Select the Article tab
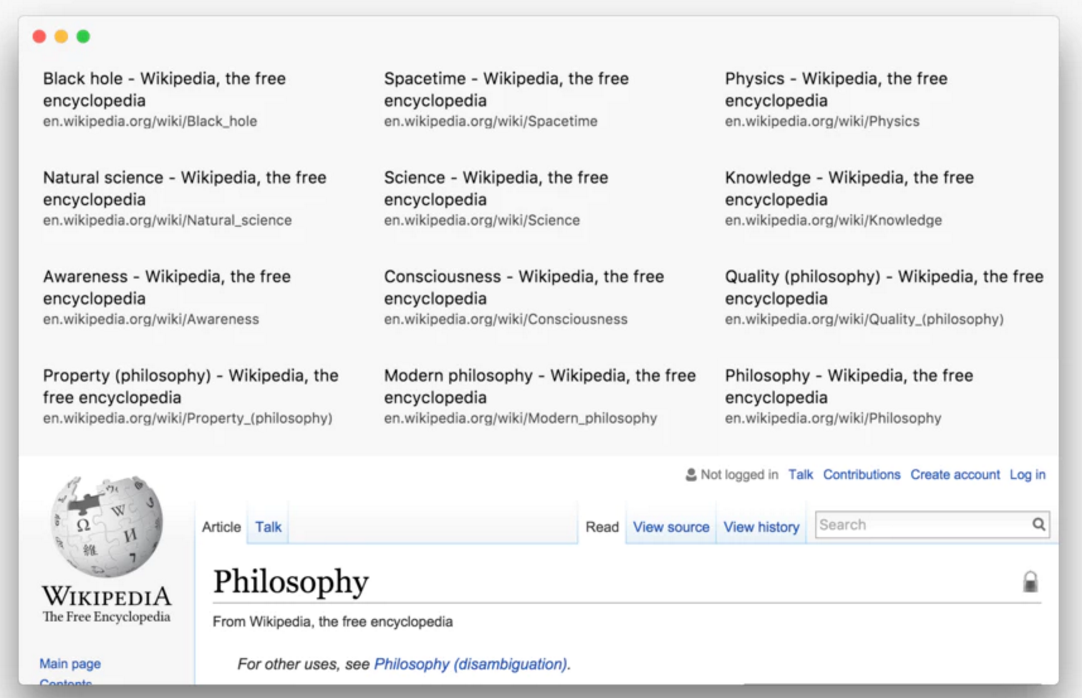 coord(221,527)
